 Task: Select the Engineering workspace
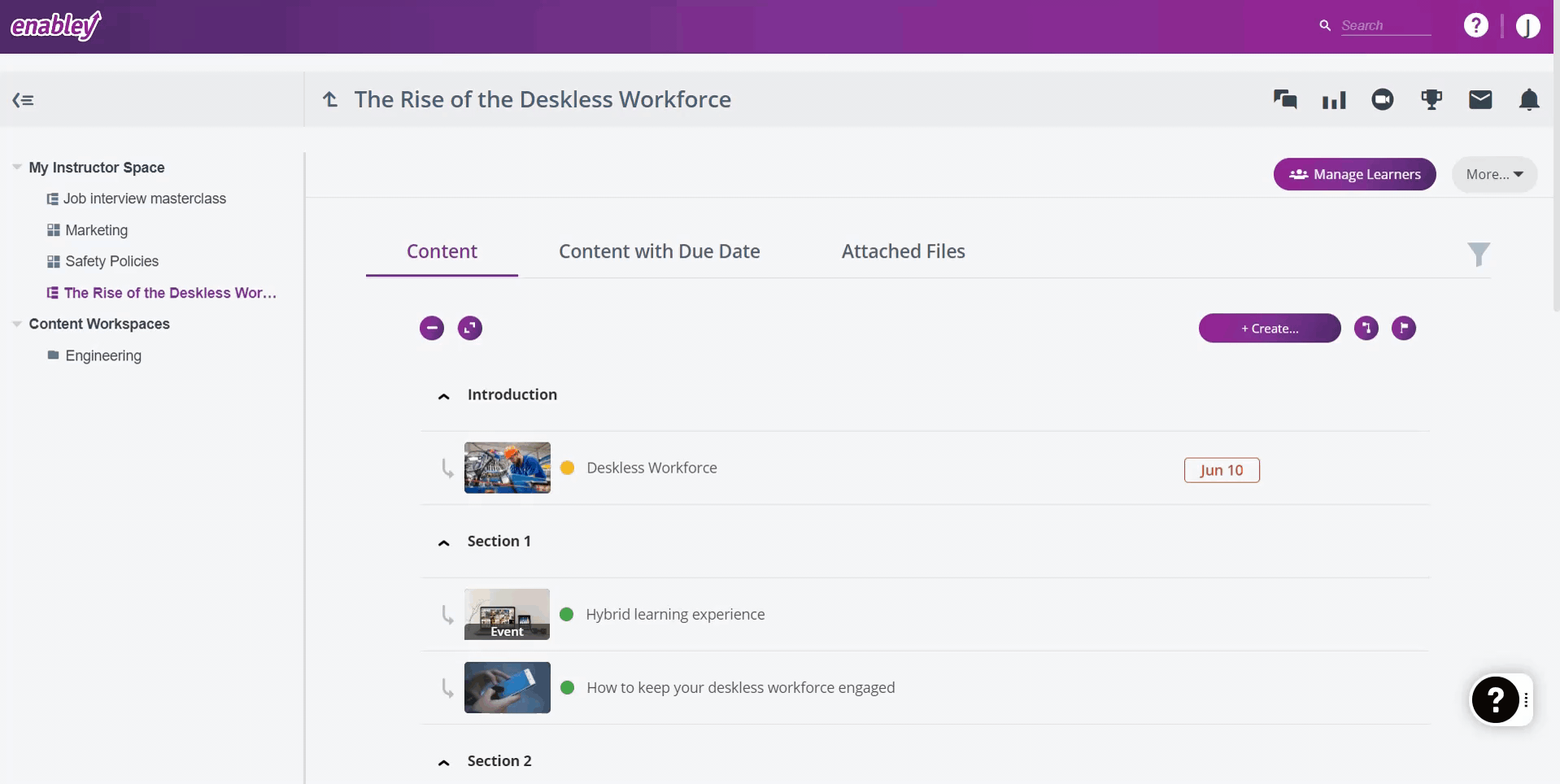click(102, 355)
